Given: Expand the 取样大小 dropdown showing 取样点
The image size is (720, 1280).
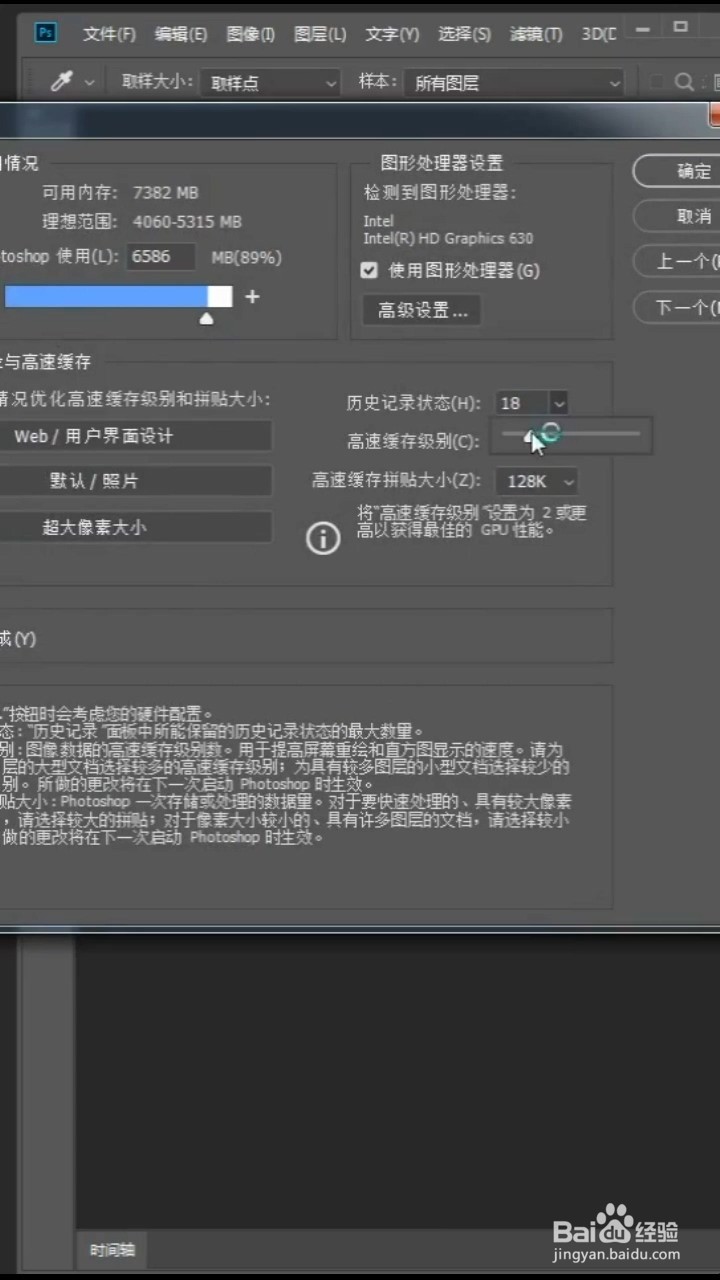Looking at the screenshot, I should pos(271,83).
